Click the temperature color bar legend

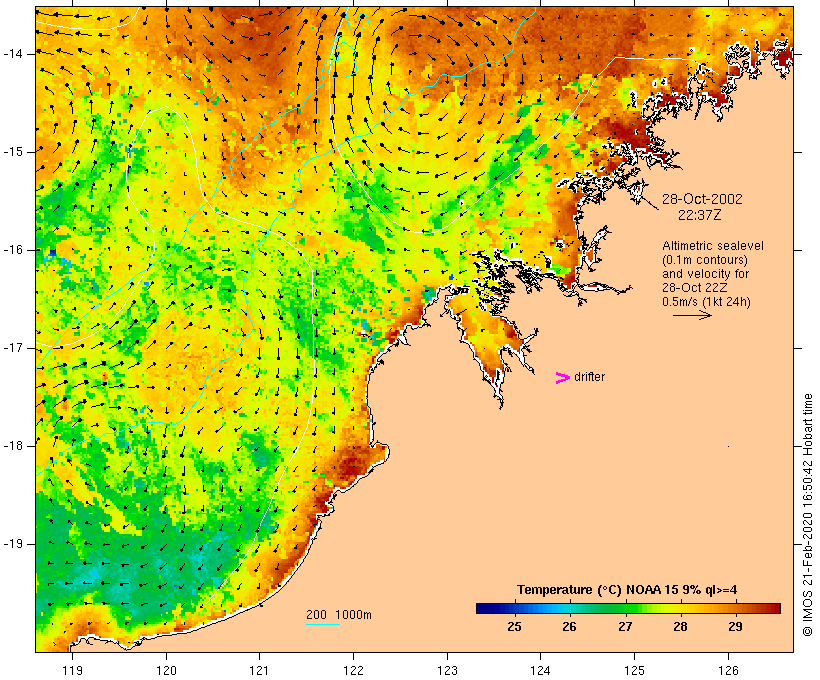pyautogui.click(x=628, y=608)
